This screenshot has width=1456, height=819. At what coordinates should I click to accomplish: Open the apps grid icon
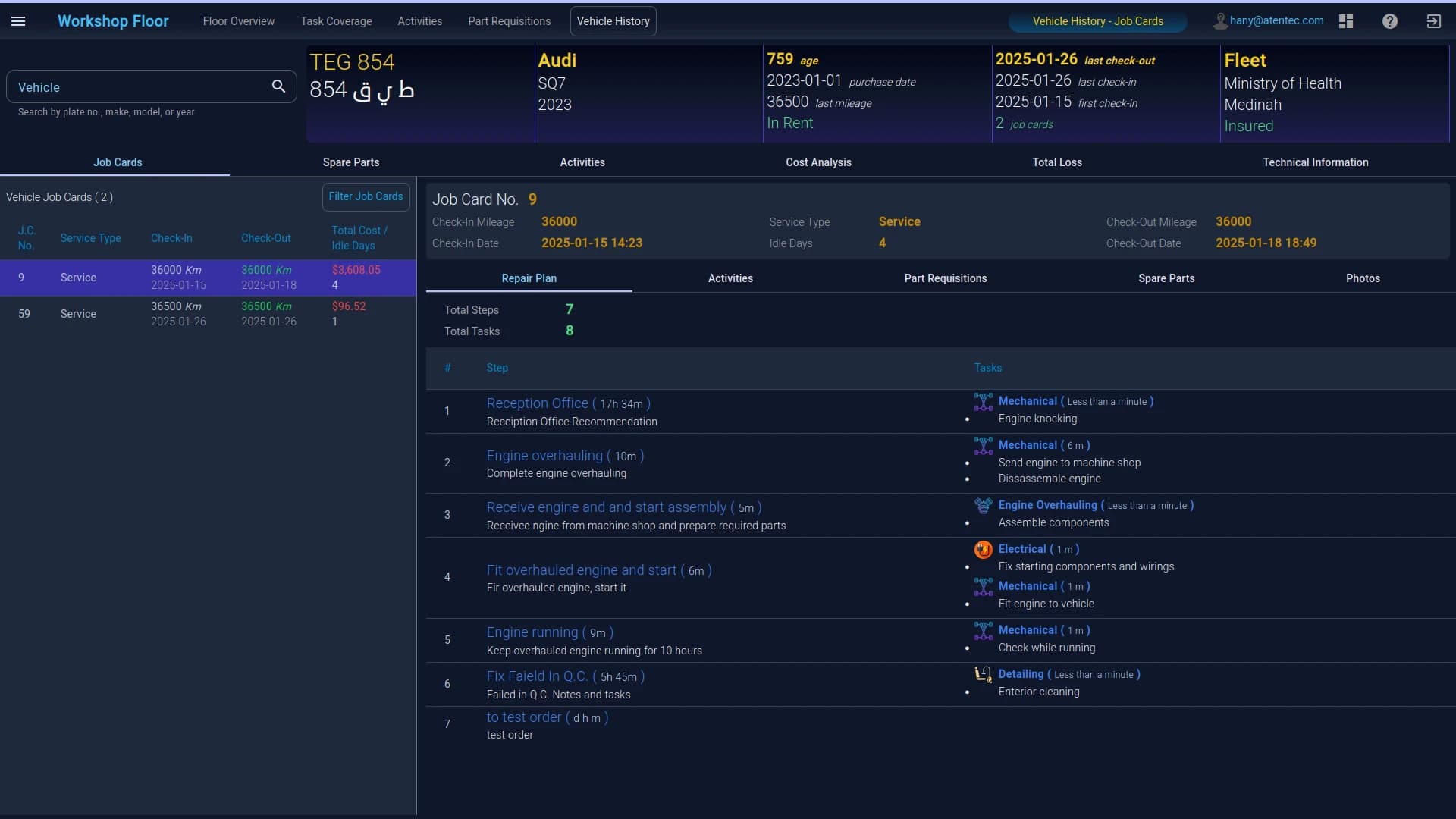tap(1346, 21)
